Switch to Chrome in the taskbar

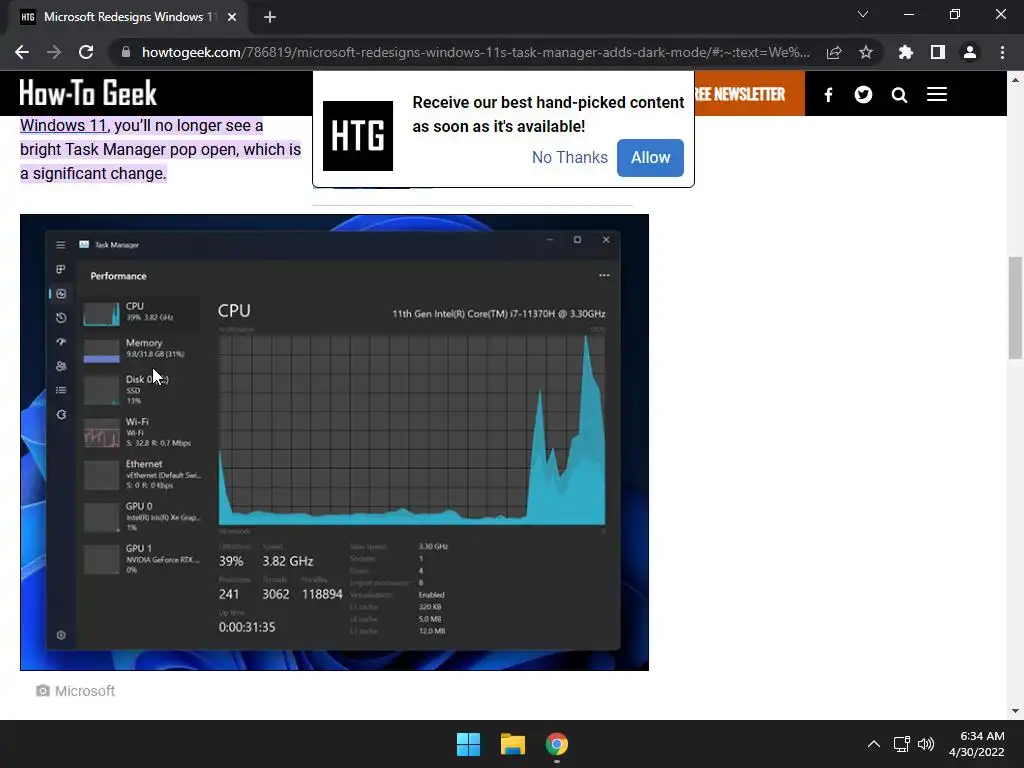click(x=557, y=744)
